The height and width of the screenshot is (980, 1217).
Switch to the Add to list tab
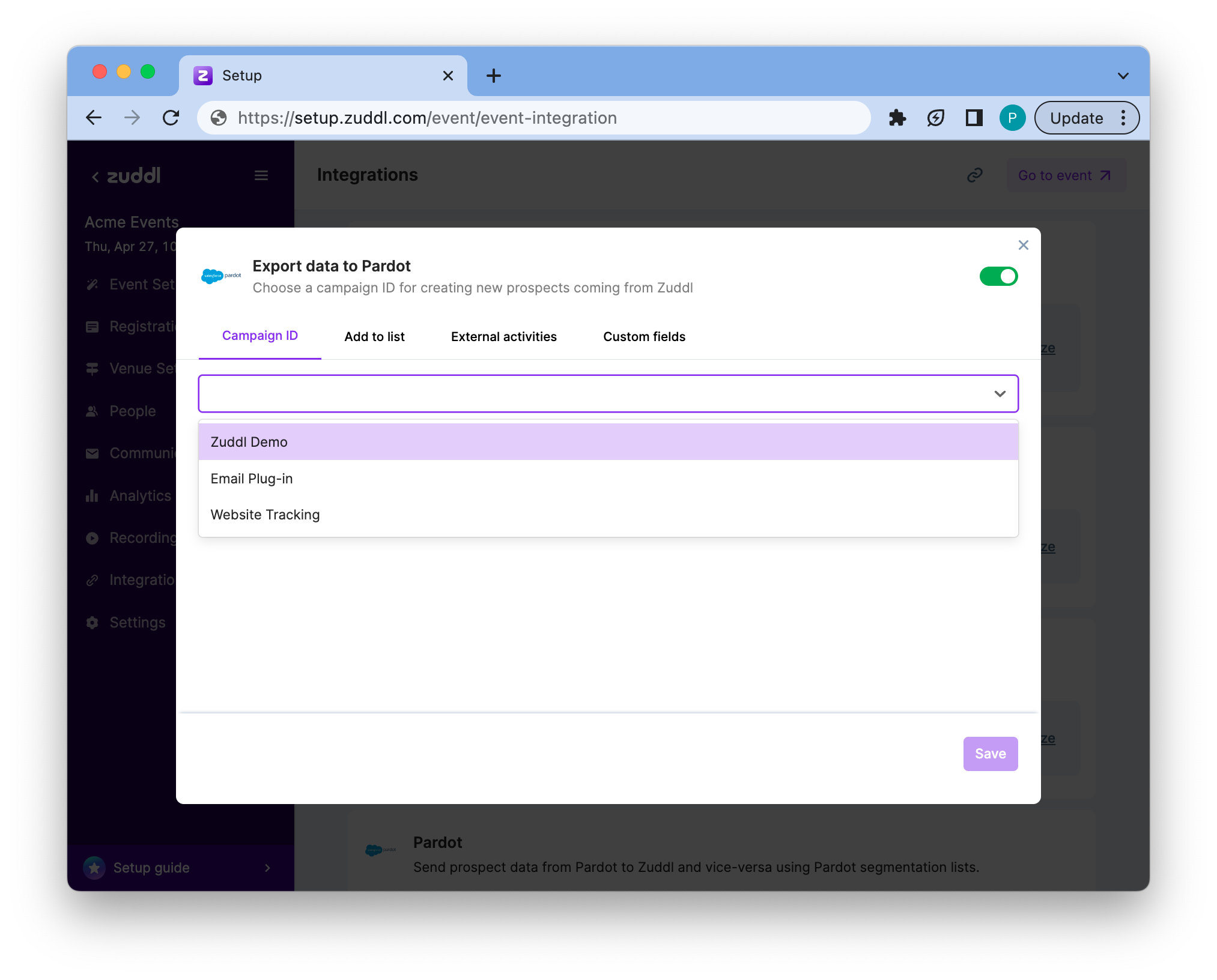374,337
